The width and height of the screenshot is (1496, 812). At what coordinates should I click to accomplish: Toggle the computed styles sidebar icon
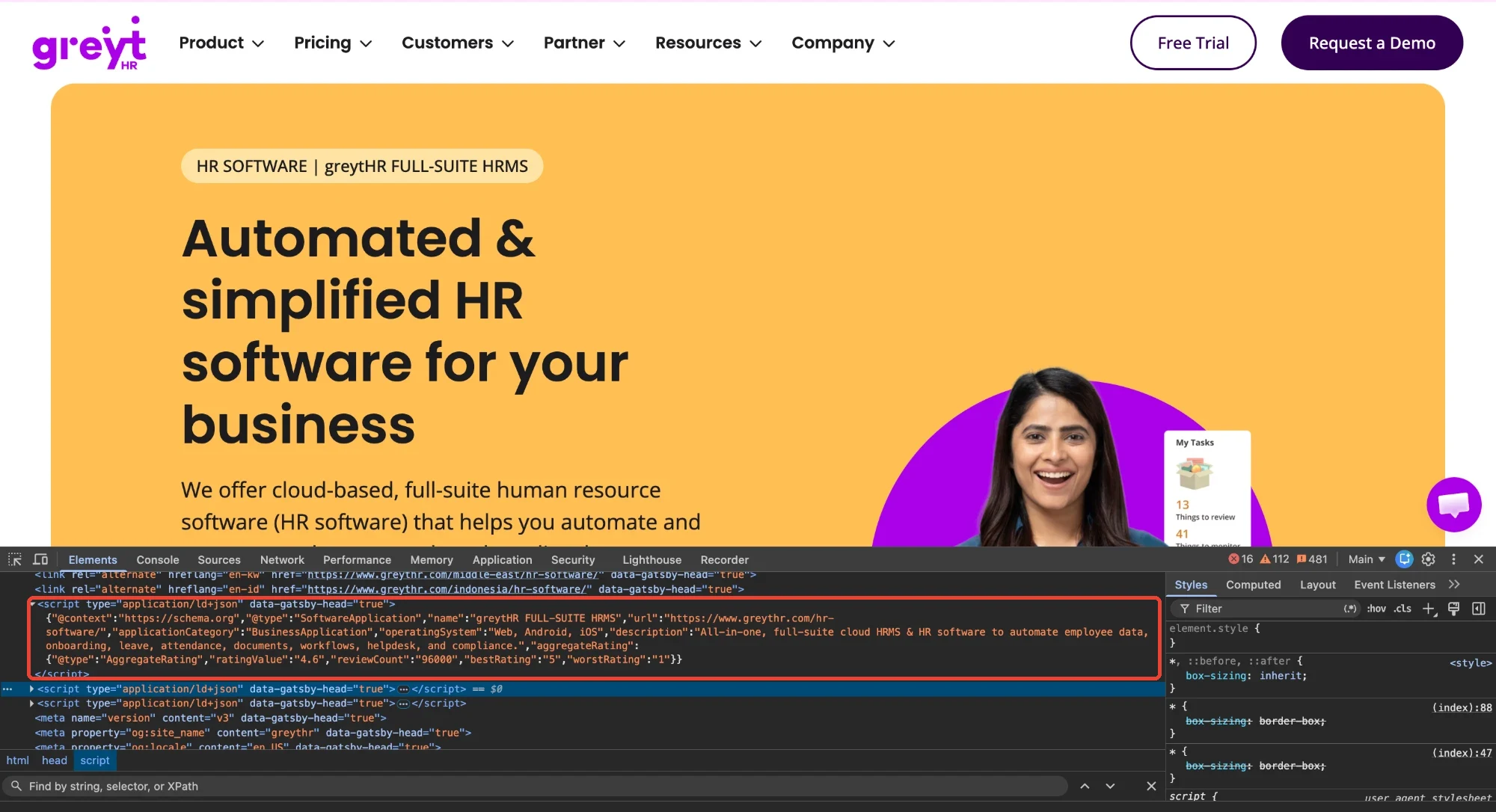[1479, 609]
